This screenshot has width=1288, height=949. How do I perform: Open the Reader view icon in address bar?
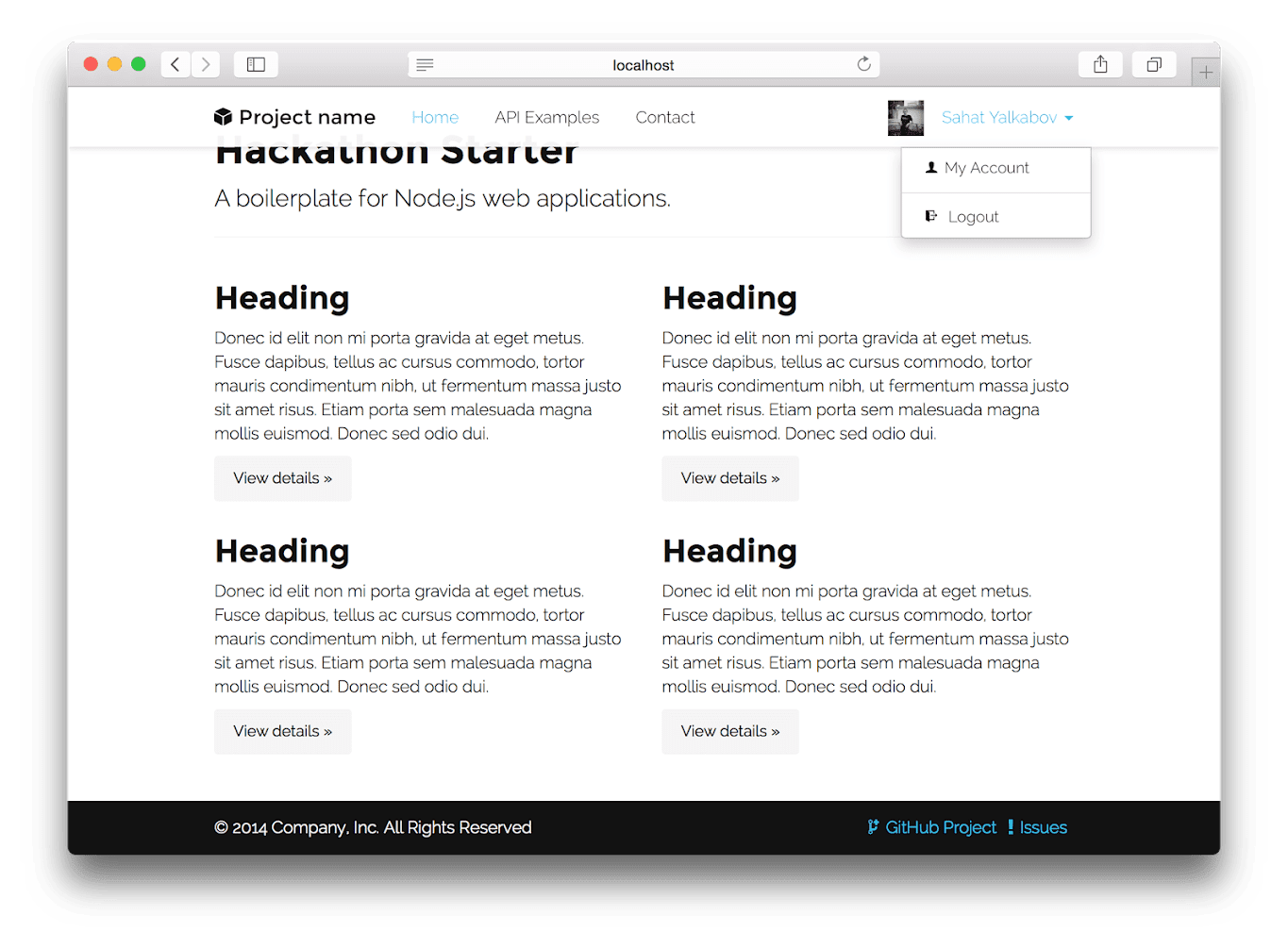tap(425, 64)
